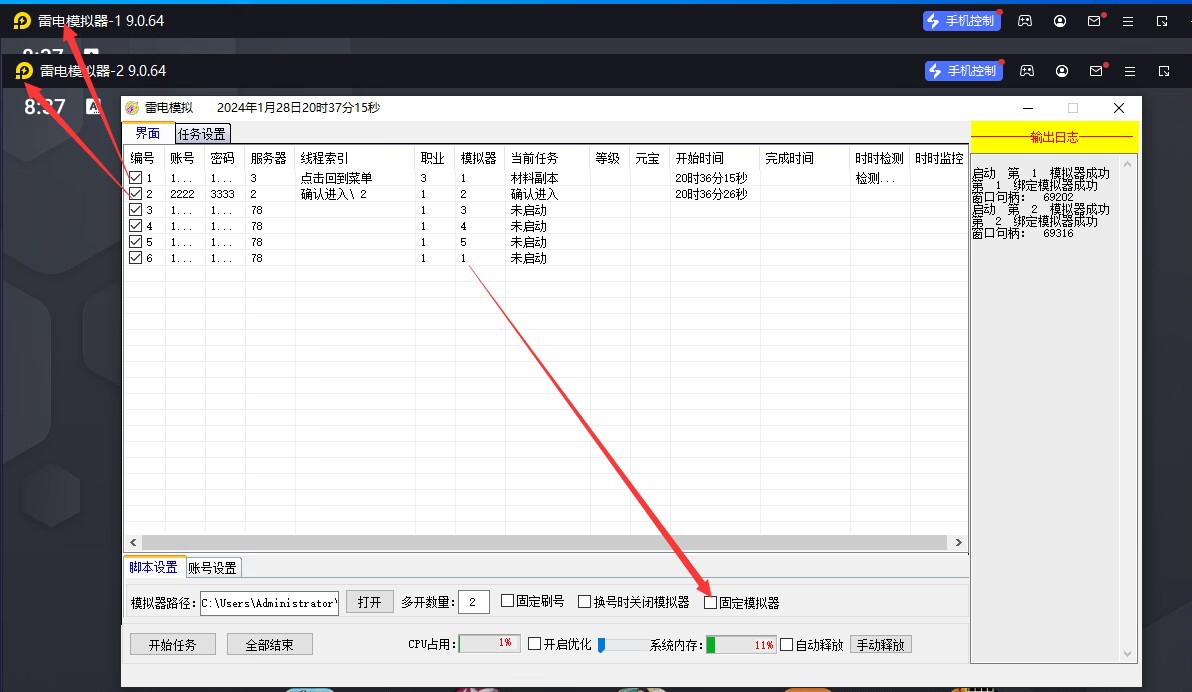
Task: Click the 雷电模拟 tool window app icon
Action: click(132, 108)
